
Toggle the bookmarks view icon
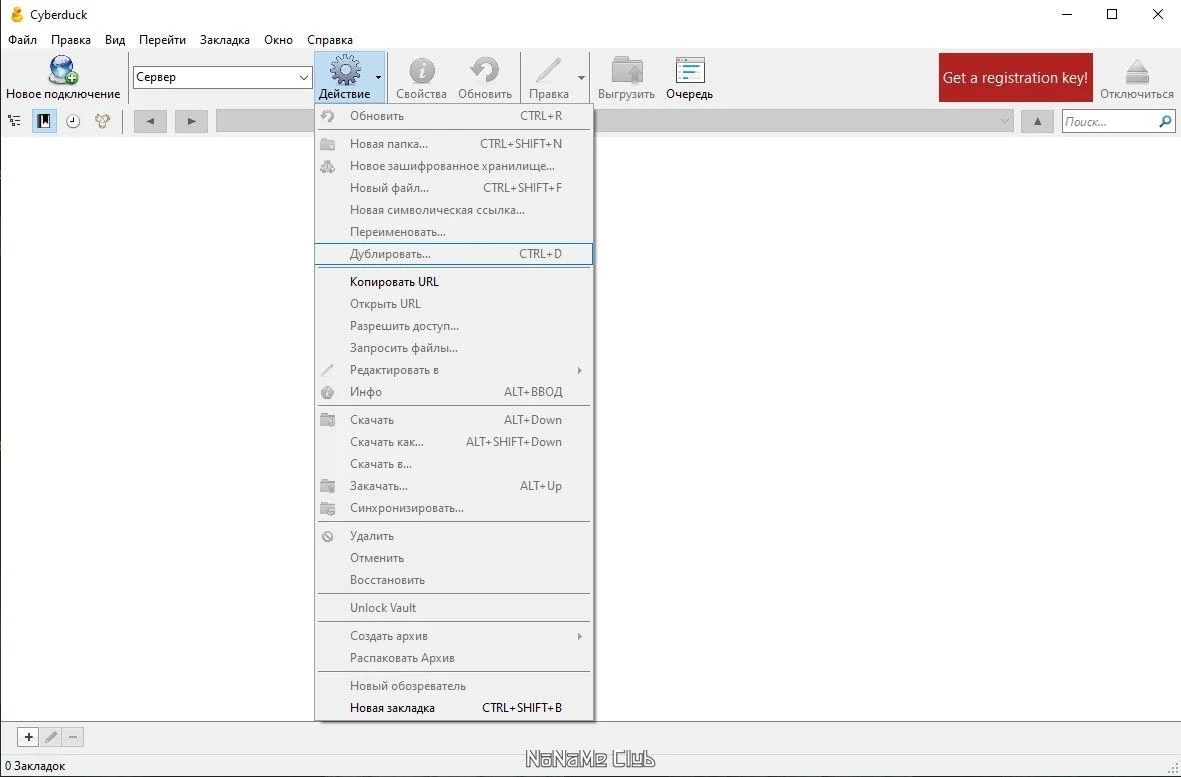[x=44, y=121]
